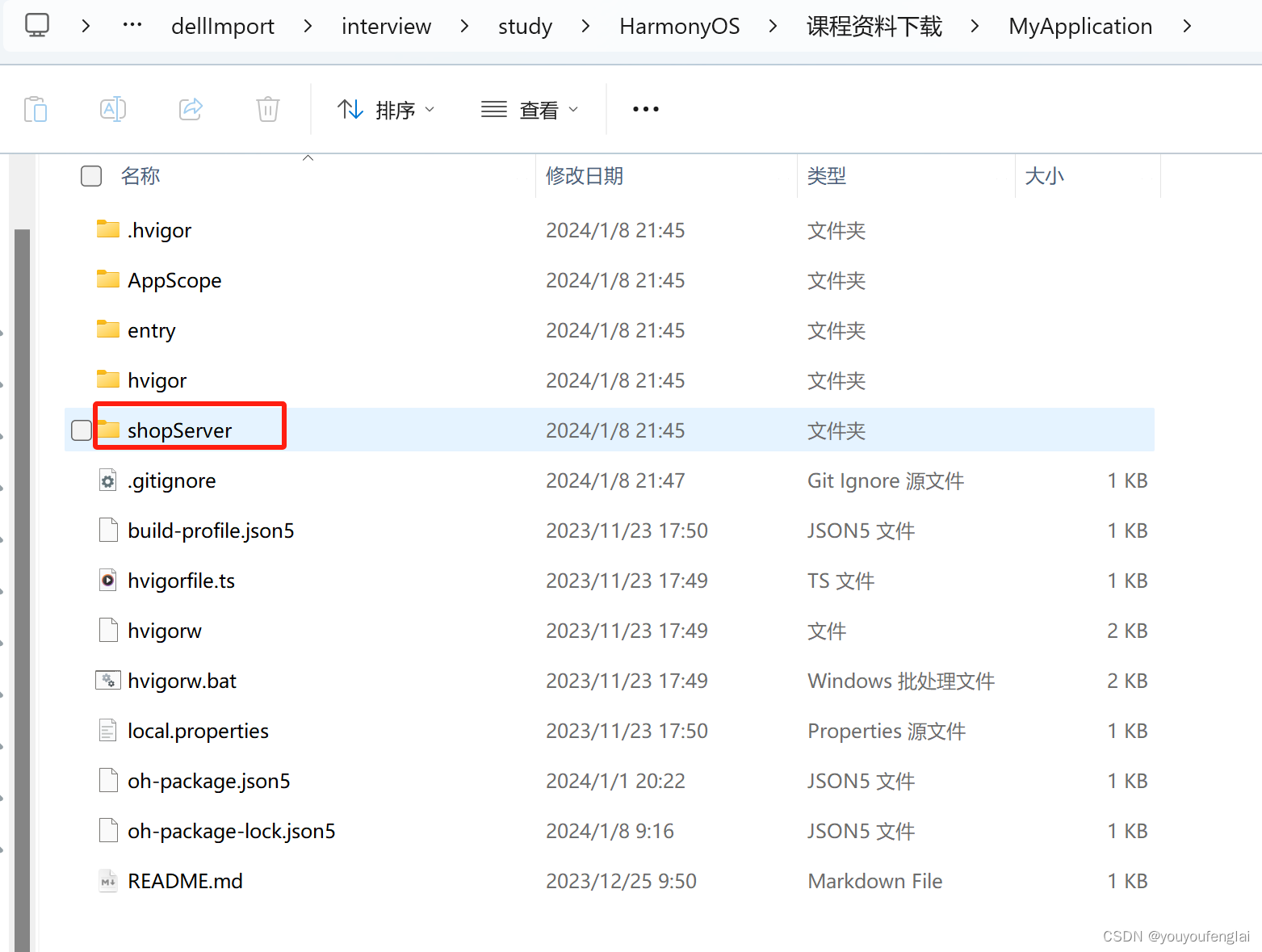Screen dimensions: 1262x952
Task: Select the README.md file name
Action: (185, 881)
